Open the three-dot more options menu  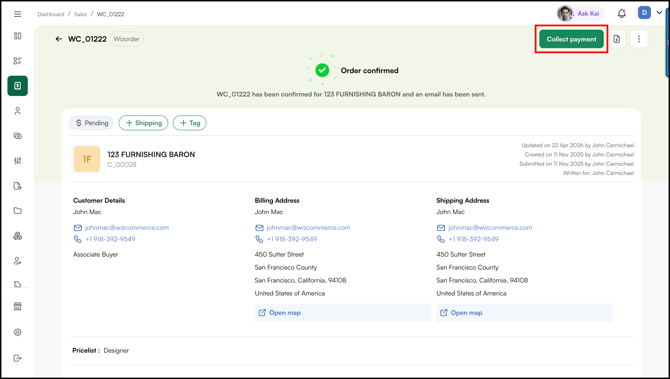pos(639,39)
